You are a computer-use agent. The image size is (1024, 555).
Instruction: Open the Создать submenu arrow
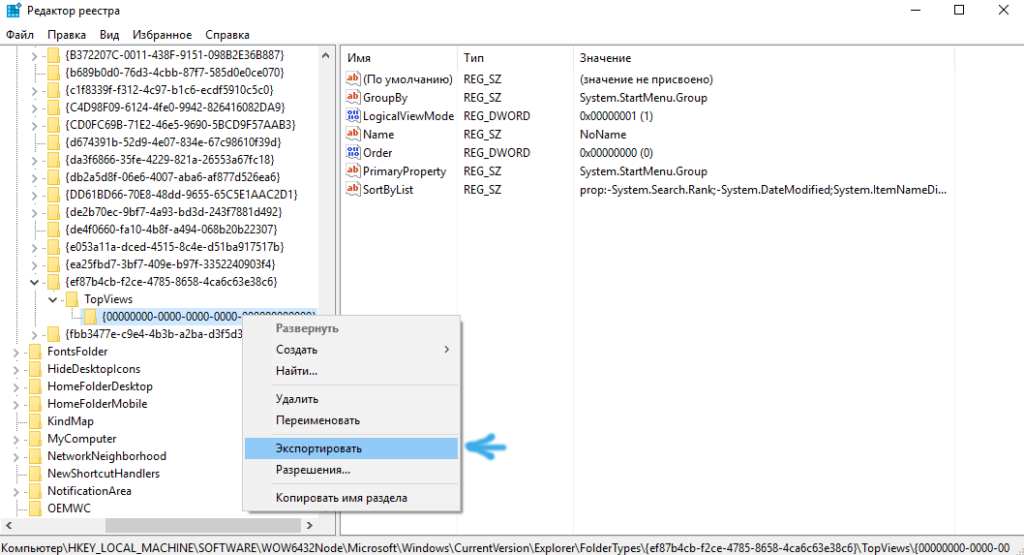point(447,350)
